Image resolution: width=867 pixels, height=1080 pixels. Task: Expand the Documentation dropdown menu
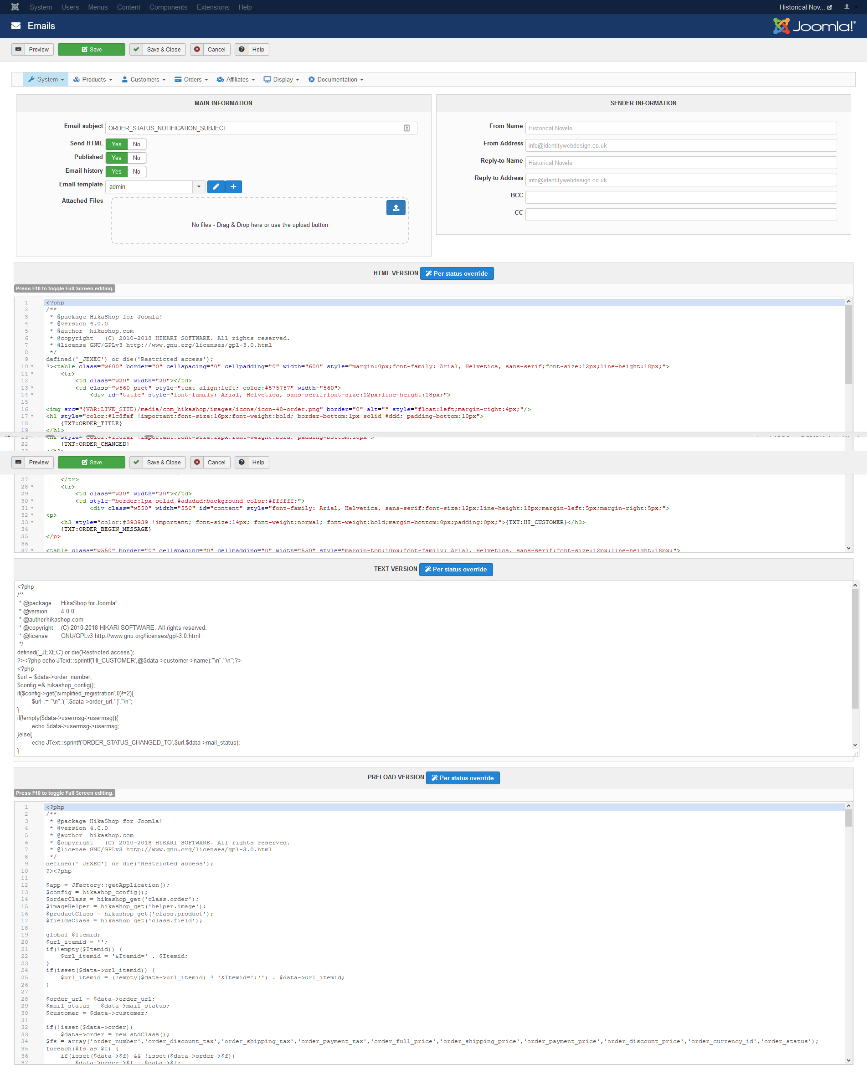[x=335, y=80]
